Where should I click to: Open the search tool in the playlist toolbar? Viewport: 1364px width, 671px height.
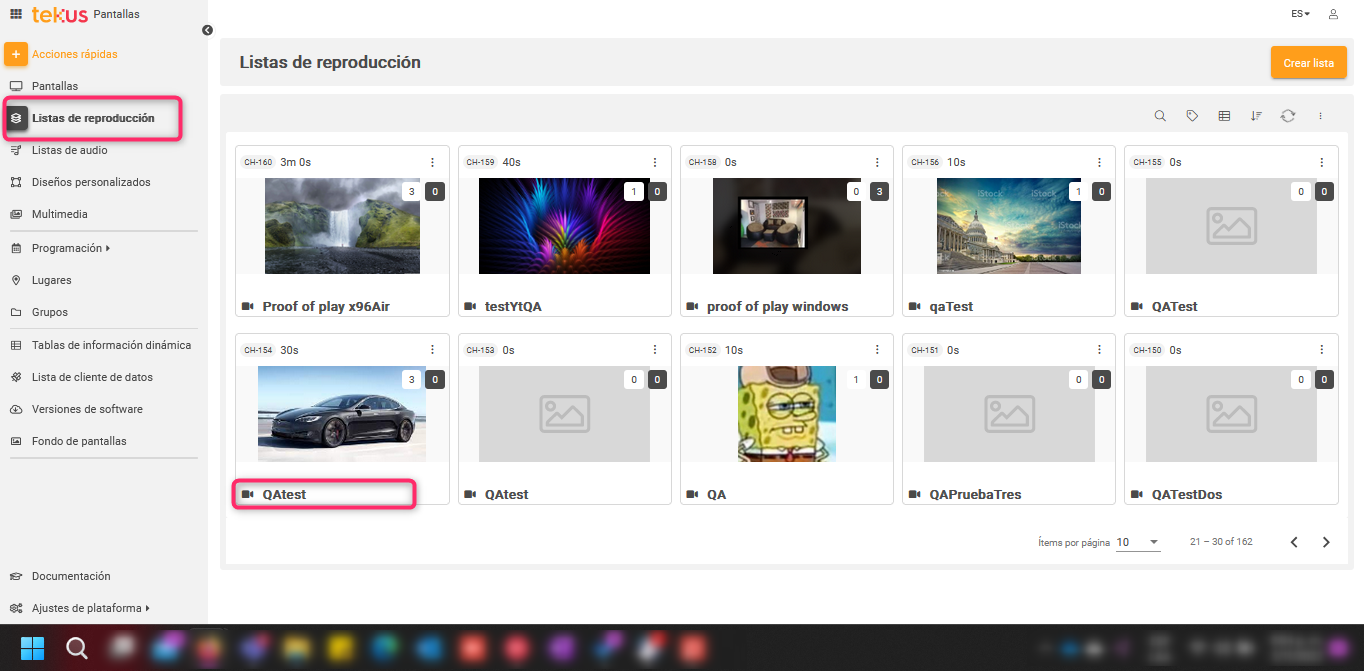[x=1160, y=116]
